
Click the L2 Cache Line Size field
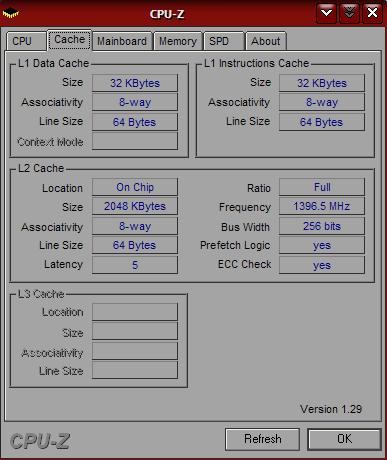tap(135, 245)
